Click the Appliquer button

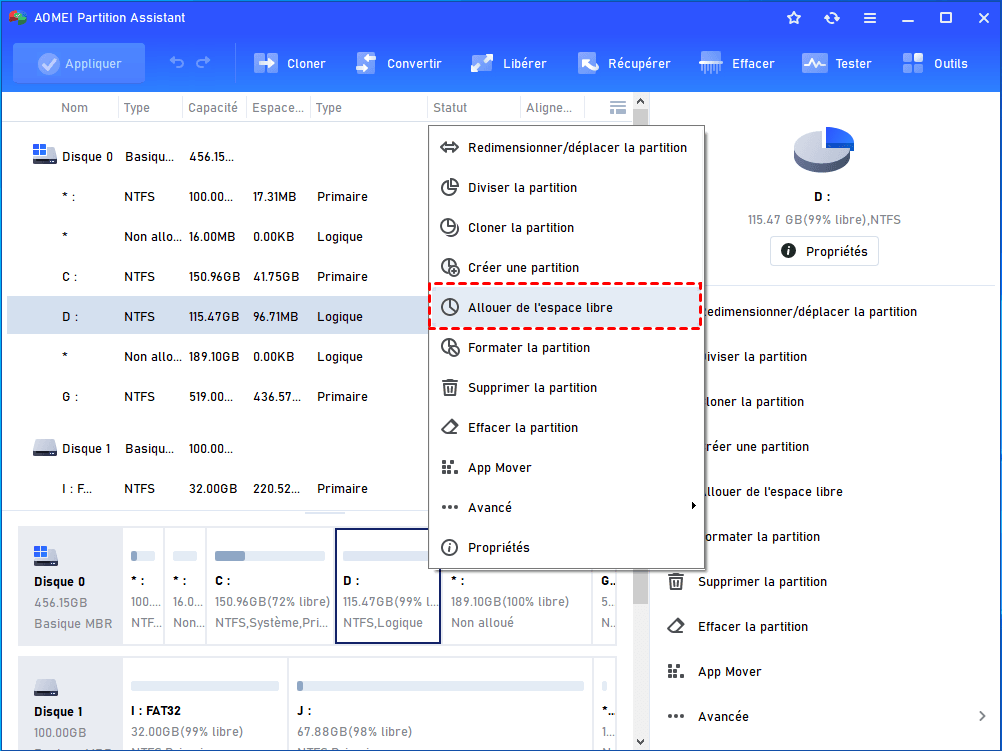coord(79,63)
